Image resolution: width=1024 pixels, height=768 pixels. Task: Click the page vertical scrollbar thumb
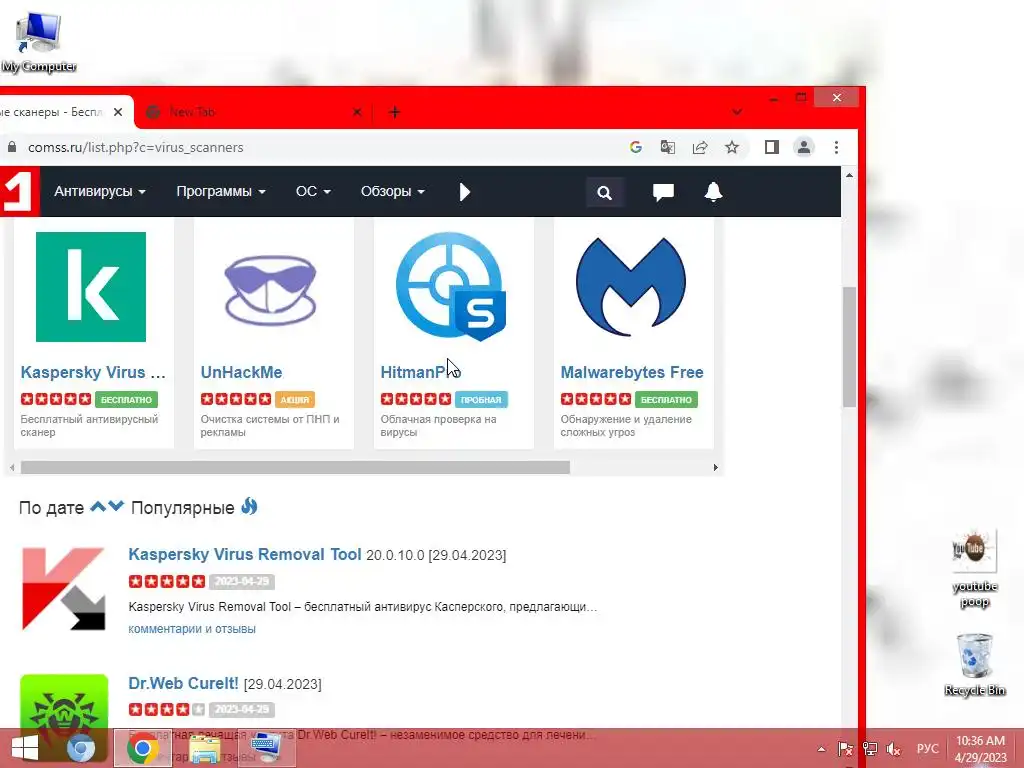tap(849, 347)
